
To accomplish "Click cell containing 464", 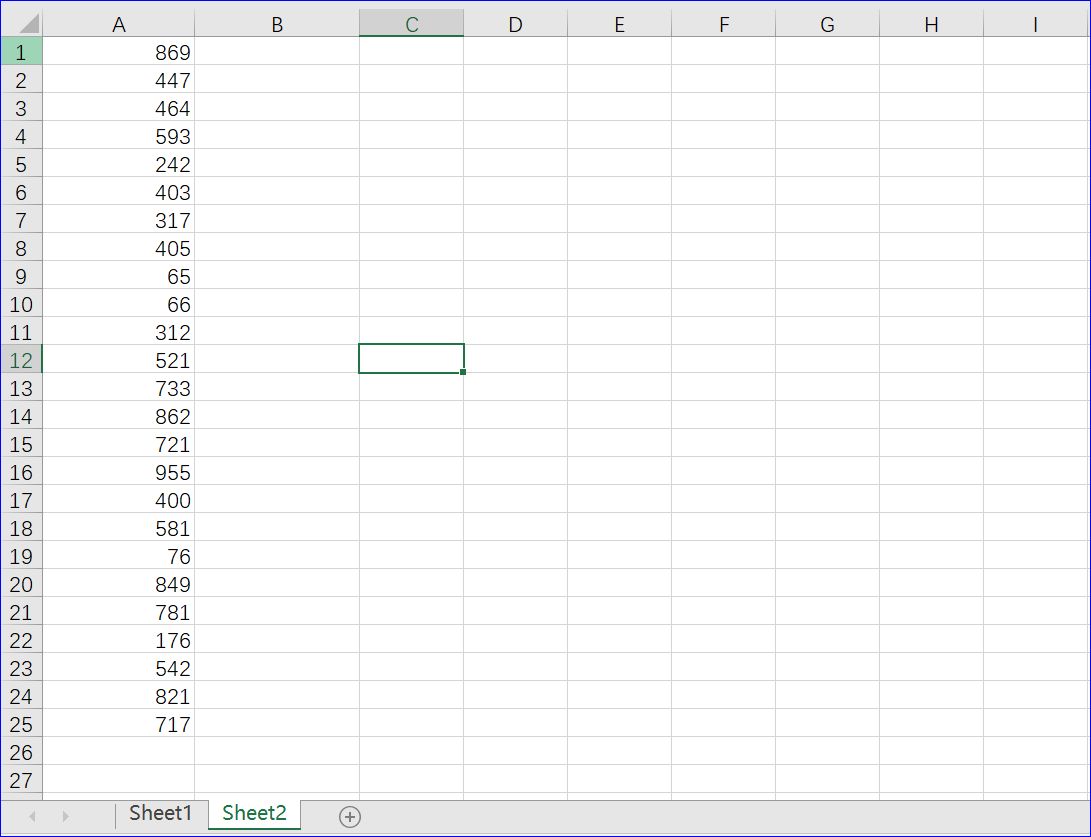I will click(x=118, y=108).
